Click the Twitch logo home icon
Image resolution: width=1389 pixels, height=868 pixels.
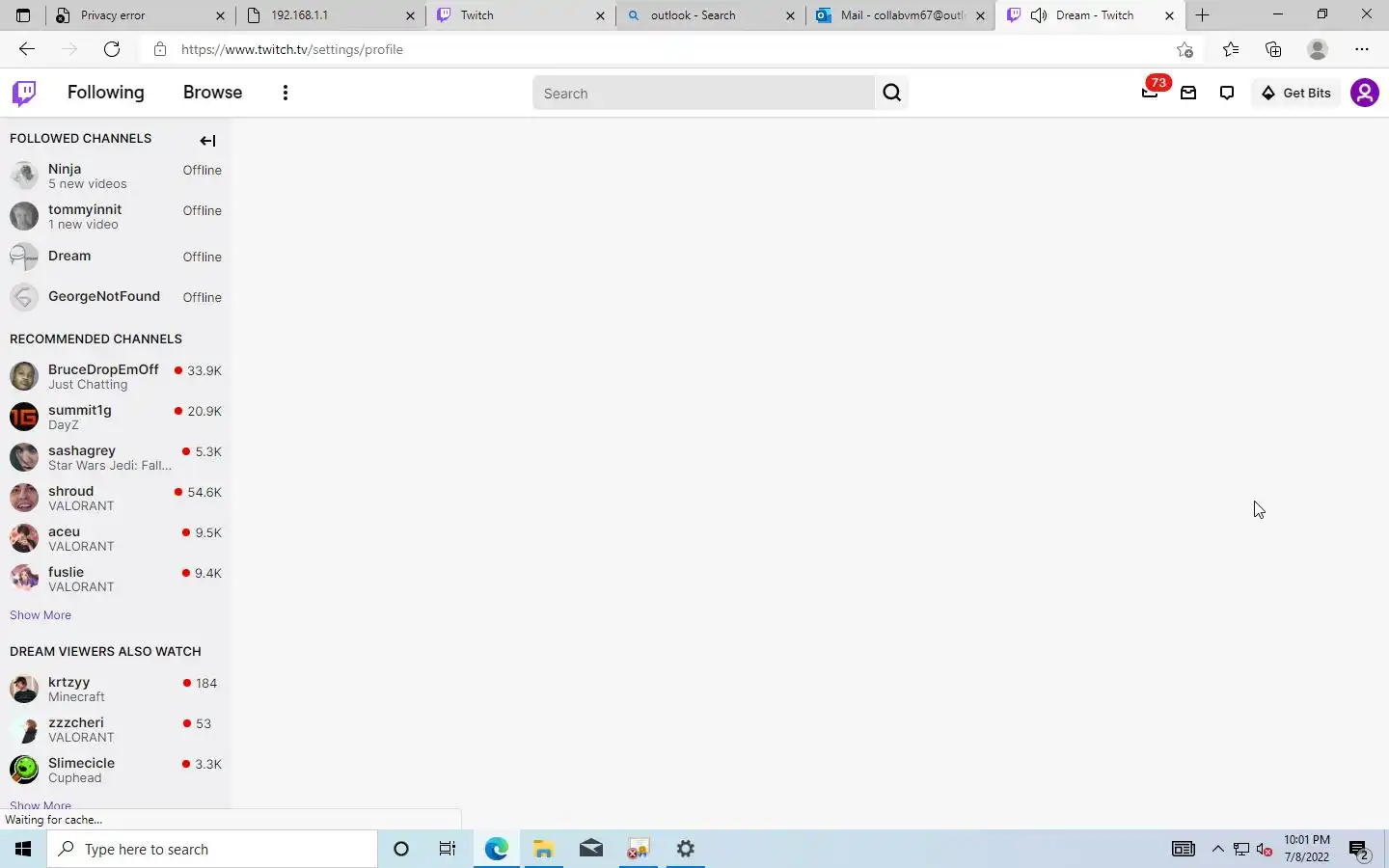click(x=24, y=93)
